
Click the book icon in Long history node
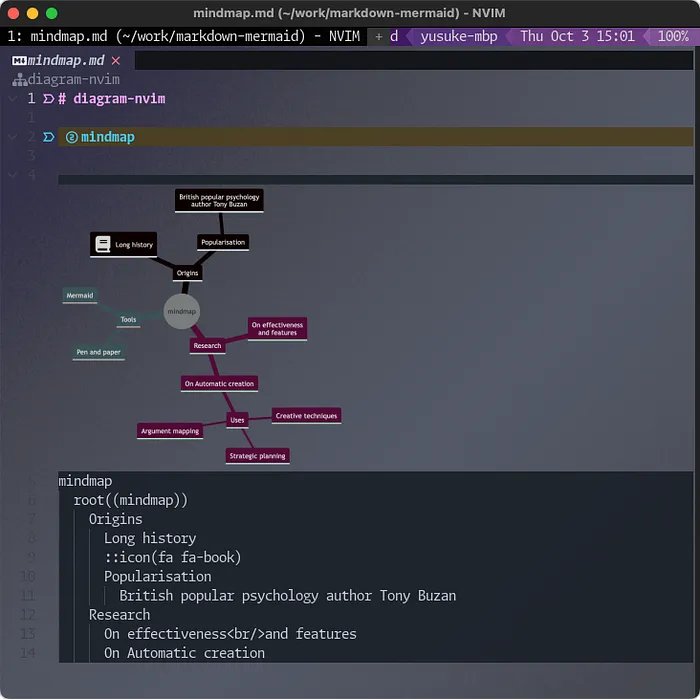(x=103, y=244)
